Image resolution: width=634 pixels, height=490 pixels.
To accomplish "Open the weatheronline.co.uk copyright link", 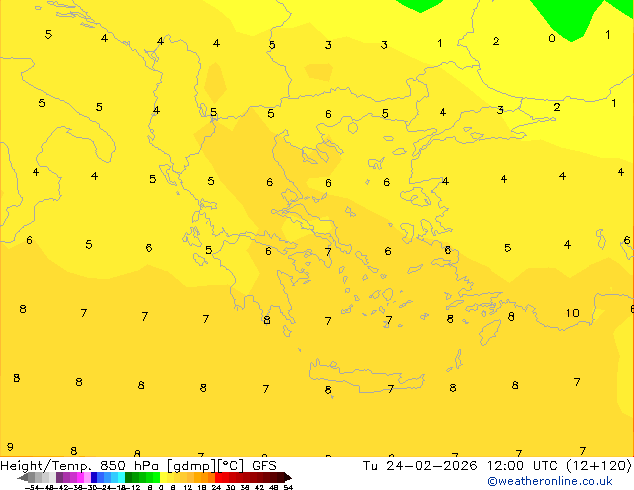I will click(549, 481).
